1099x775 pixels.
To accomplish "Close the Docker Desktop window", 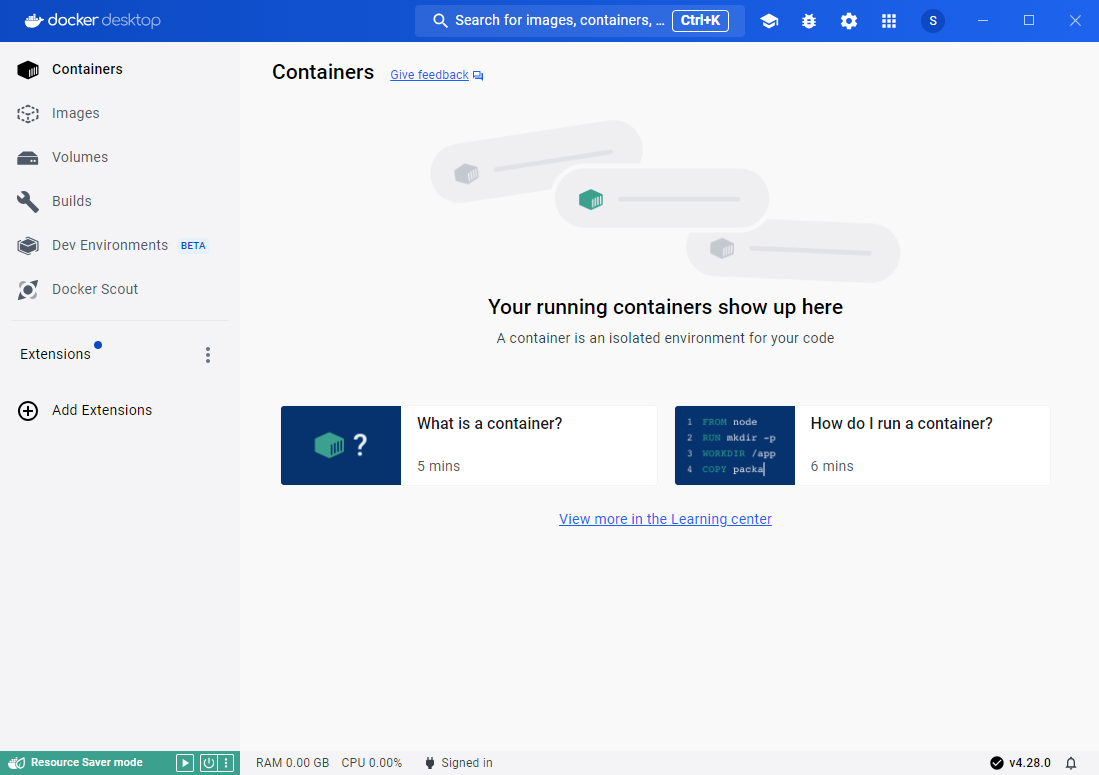I will click(x=1075, y=21).
